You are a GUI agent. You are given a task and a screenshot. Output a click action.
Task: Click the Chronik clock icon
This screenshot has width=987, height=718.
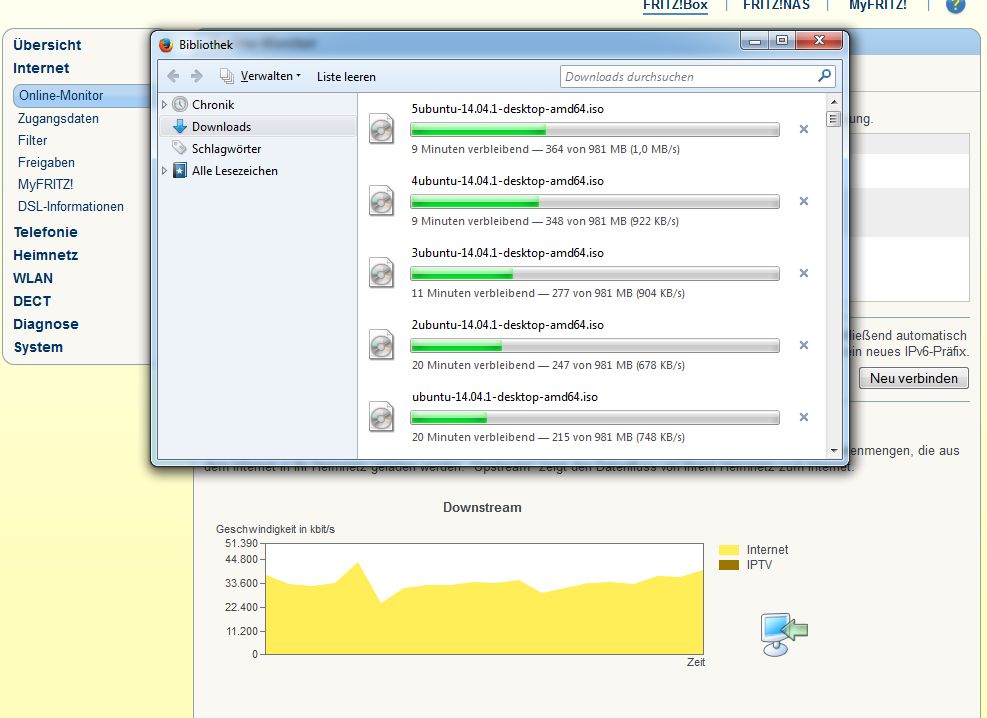tap(180, 104)
